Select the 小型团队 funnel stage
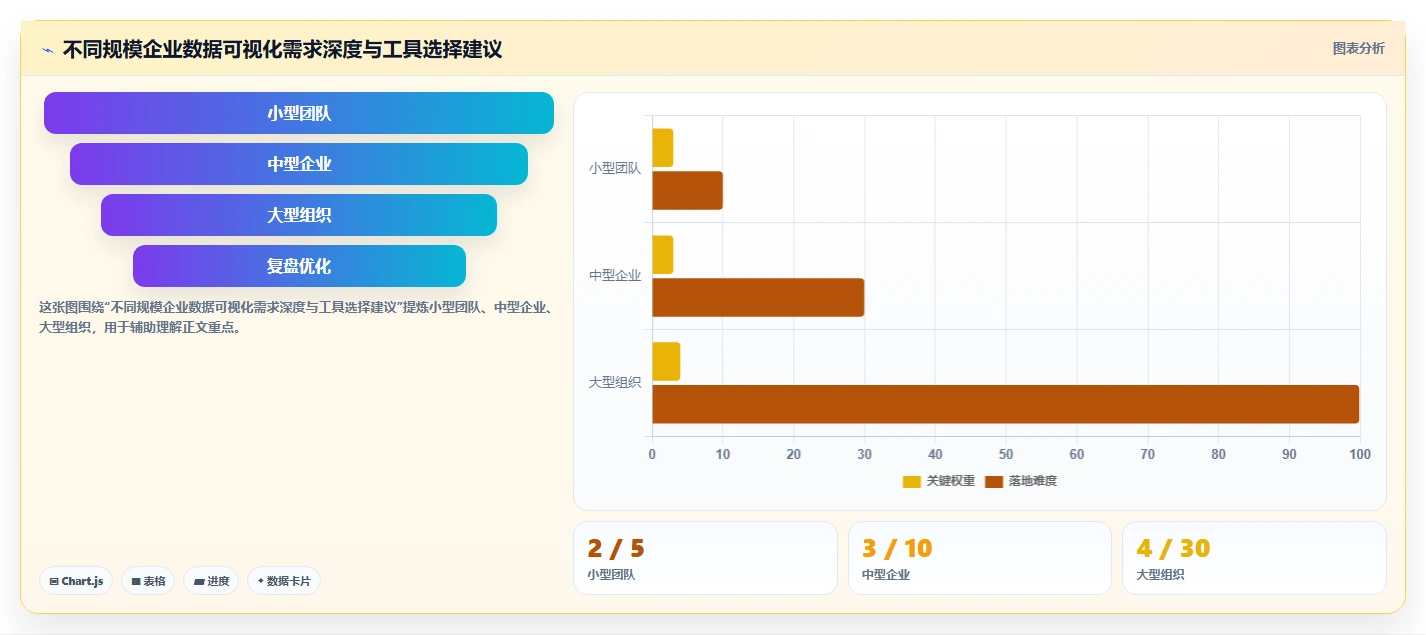The height and width of the screenshot is (635, 1426). (x=299, y=113)
